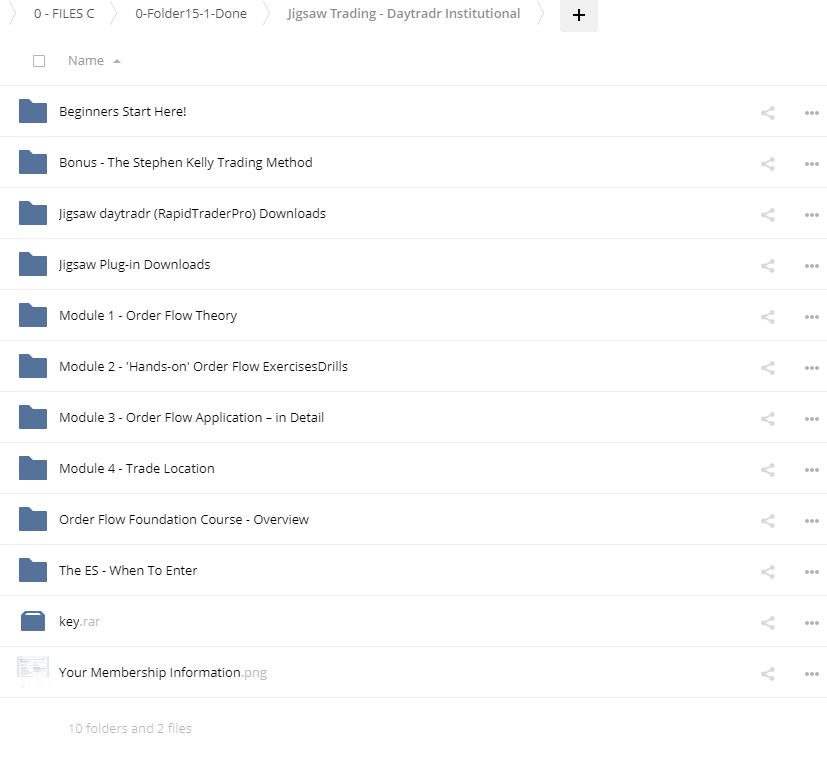Share Bonus - The Stephen Kelly Trading Method
827x758 pixels.
point(767,164)
